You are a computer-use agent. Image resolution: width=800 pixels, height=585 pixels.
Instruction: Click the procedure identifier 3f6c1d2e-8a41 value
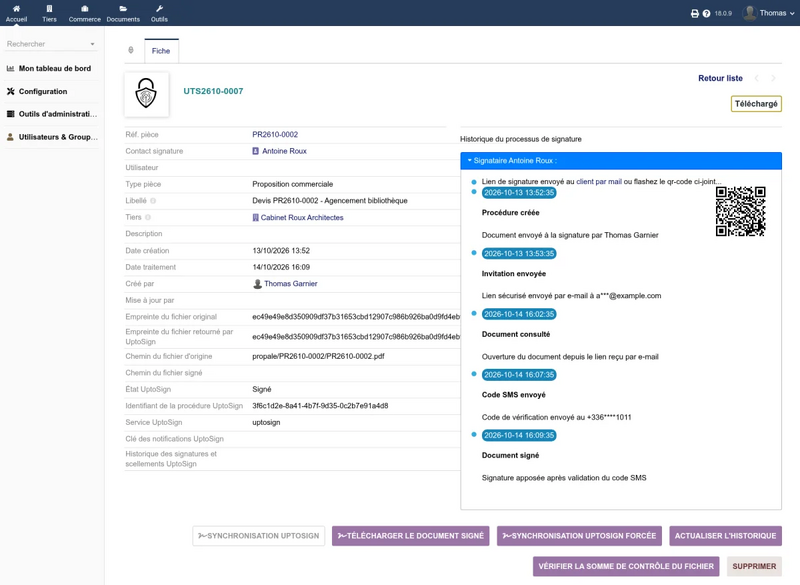pos(320,406)
